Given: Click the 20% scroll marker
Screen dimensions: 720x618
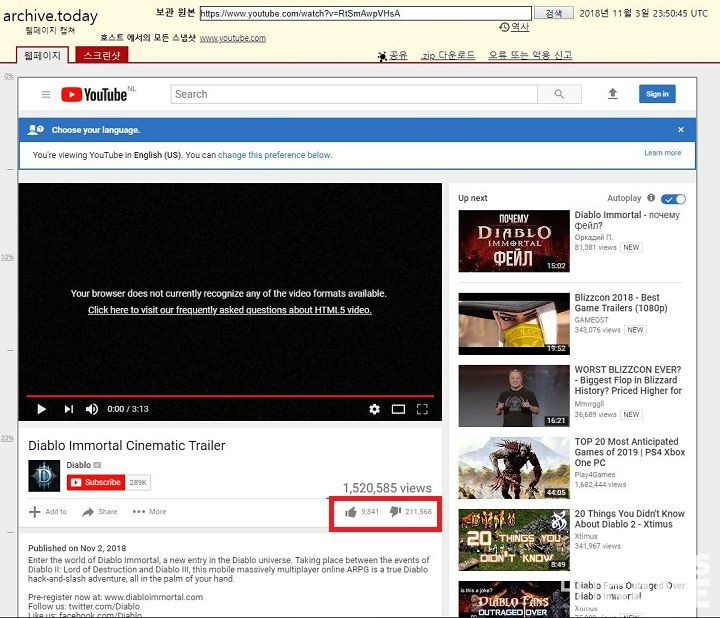Looking at the screenshot, I should point(7,438).
